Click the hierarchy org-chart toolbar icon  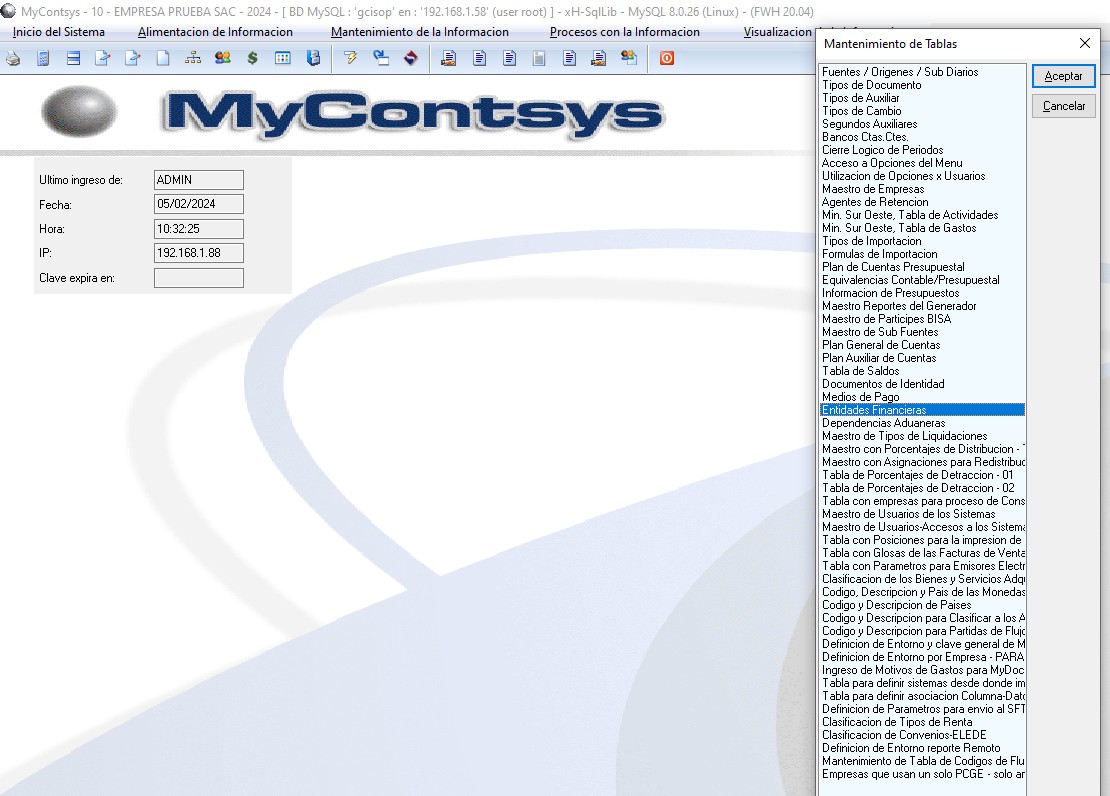[193, 59]
